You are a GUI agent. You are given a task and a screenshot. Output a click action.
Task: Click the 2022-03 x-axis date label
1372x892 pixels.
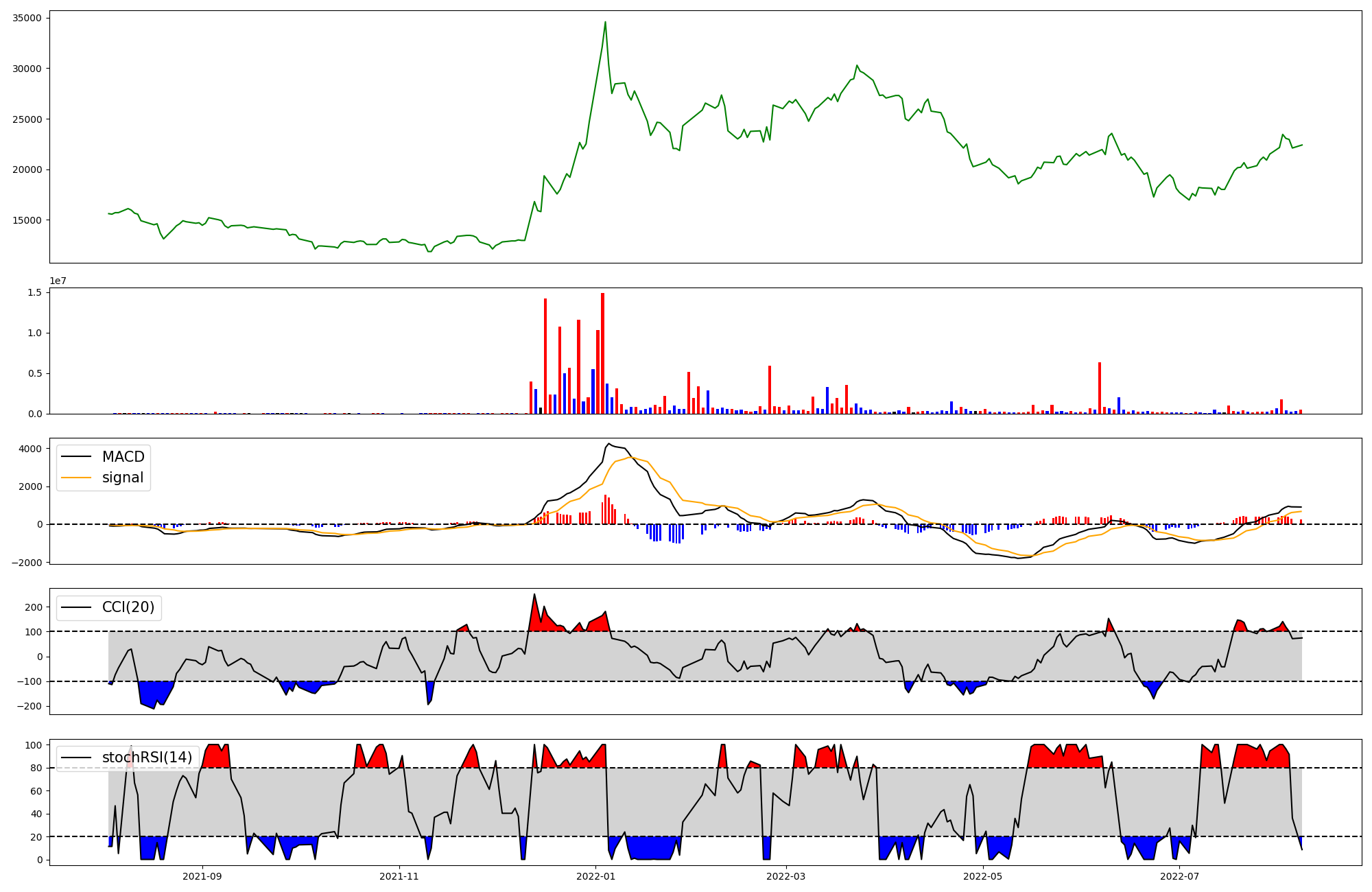tap(785, 876)
